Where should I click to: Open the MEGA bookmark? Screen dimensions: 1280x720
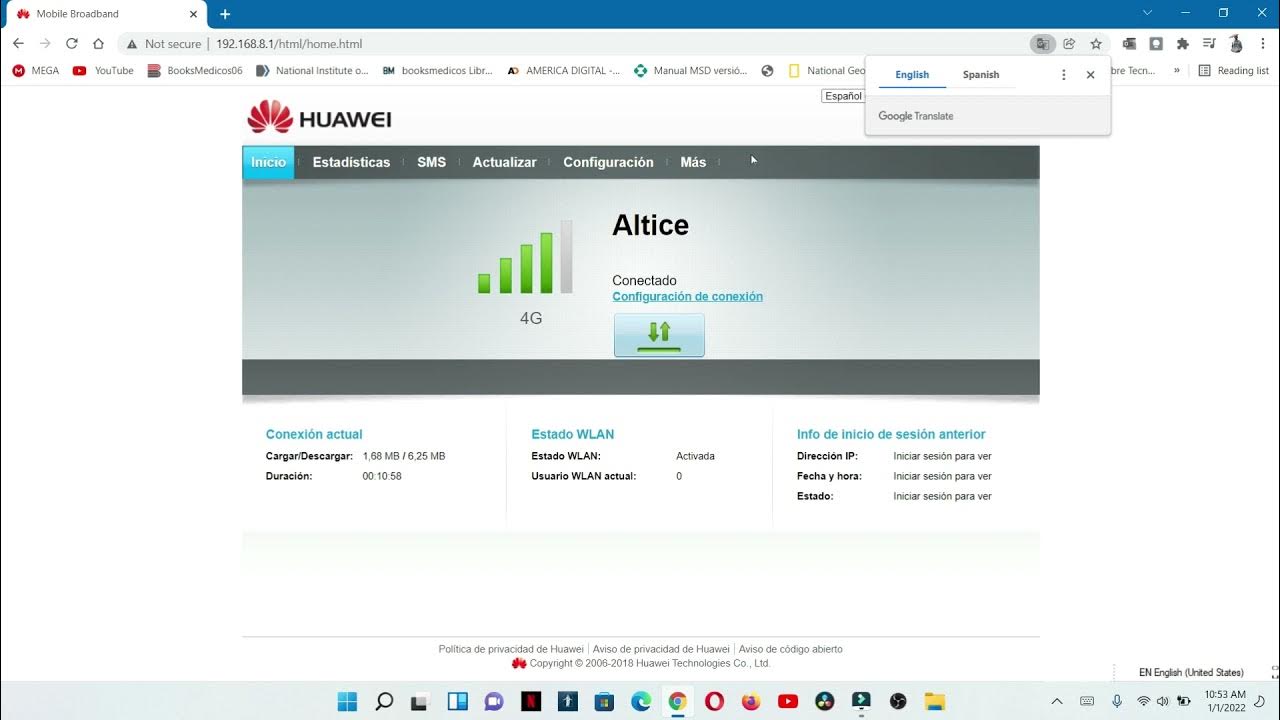(35, 71)
